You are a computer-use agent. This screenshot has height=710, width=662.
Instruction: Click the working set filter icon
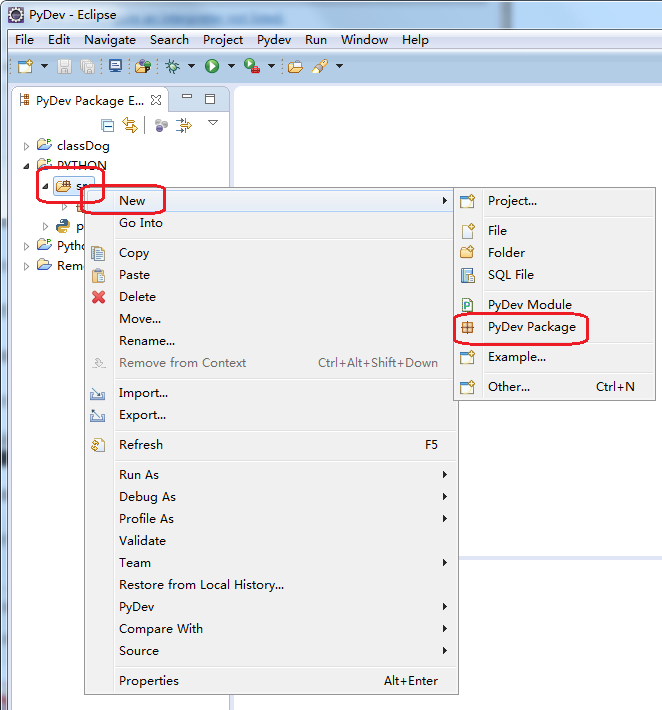pos(161,125)
